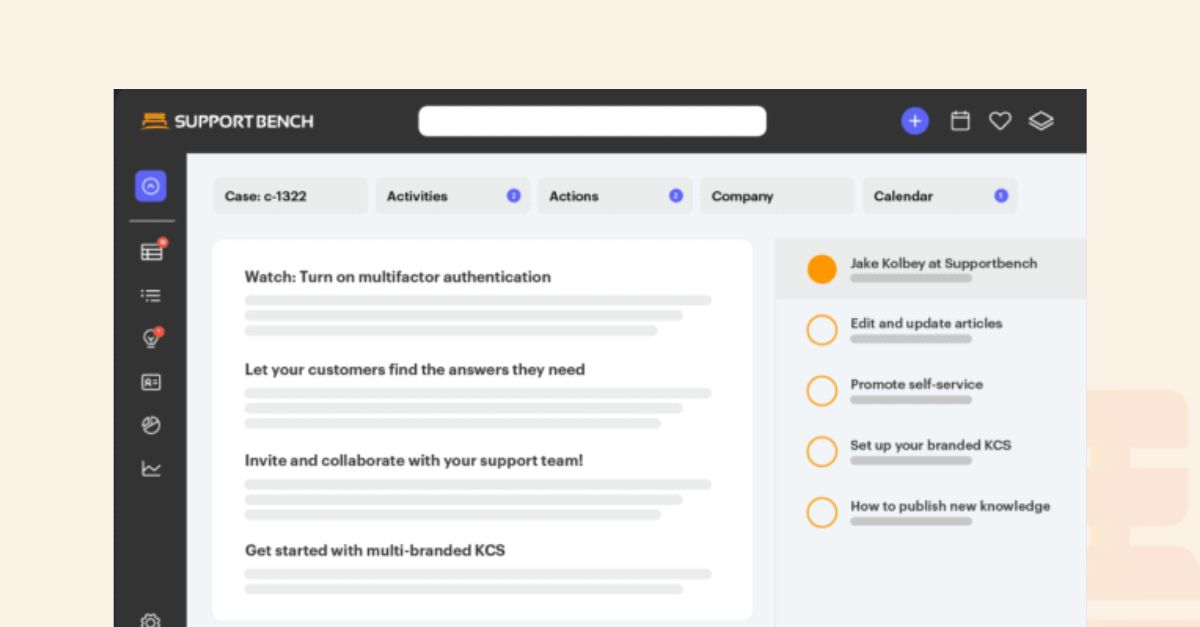Select circle beside How to publish new knowledge
The image size is (1200, 627).
(x=822, y=512)
